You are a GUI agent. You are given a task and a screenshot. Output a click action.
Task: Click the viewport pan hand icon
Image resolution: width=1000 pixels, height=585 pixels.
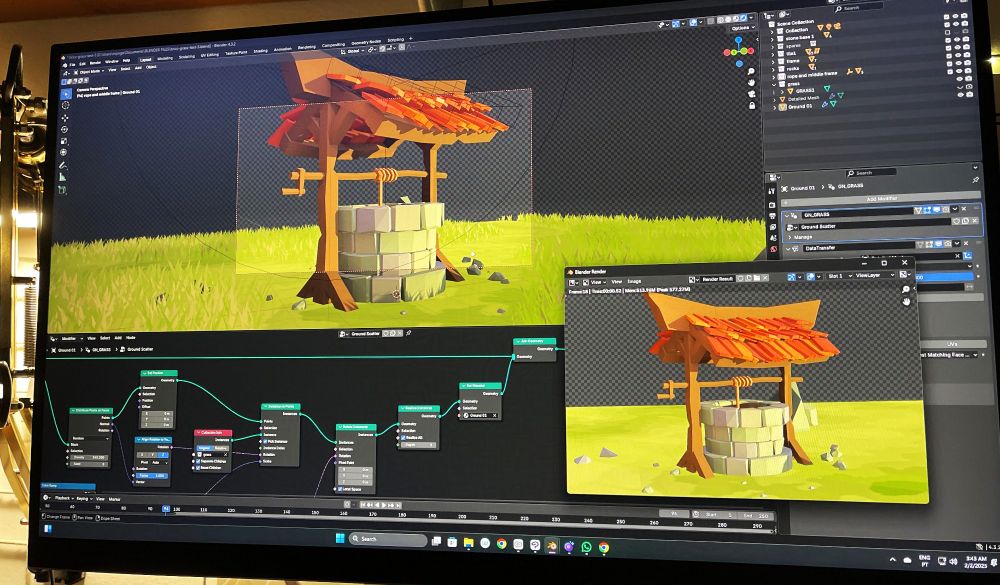click(x=751, y=82)
